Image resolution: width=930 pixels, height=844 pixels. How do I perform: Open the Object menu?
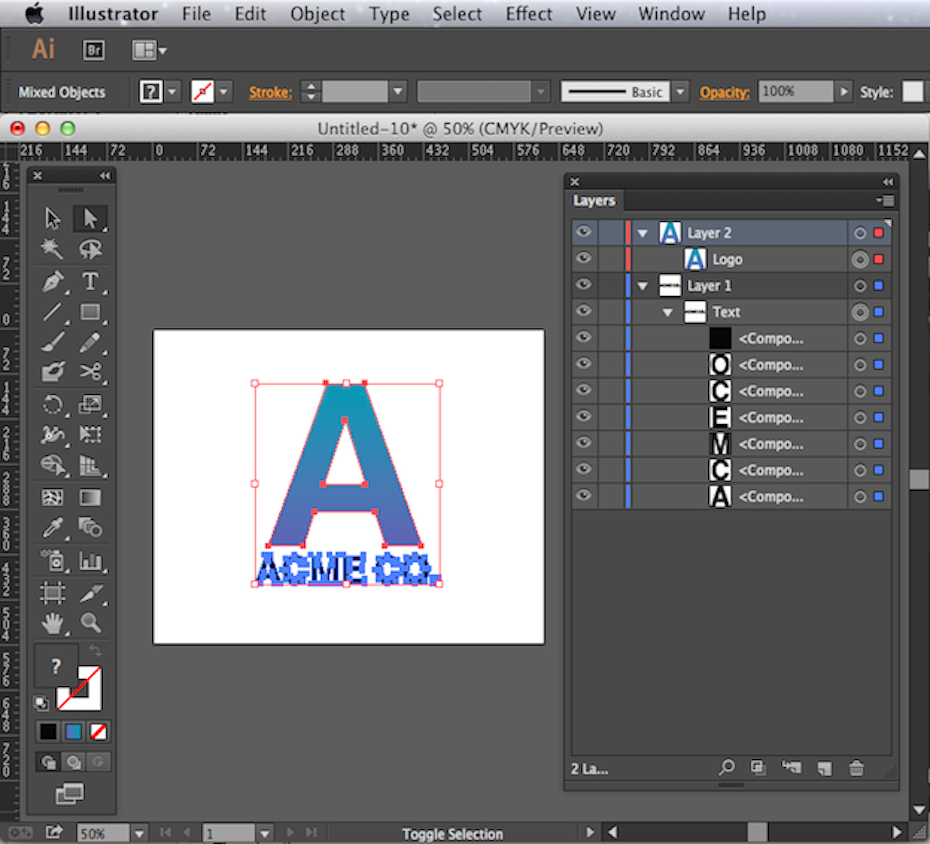pos(317,14)
